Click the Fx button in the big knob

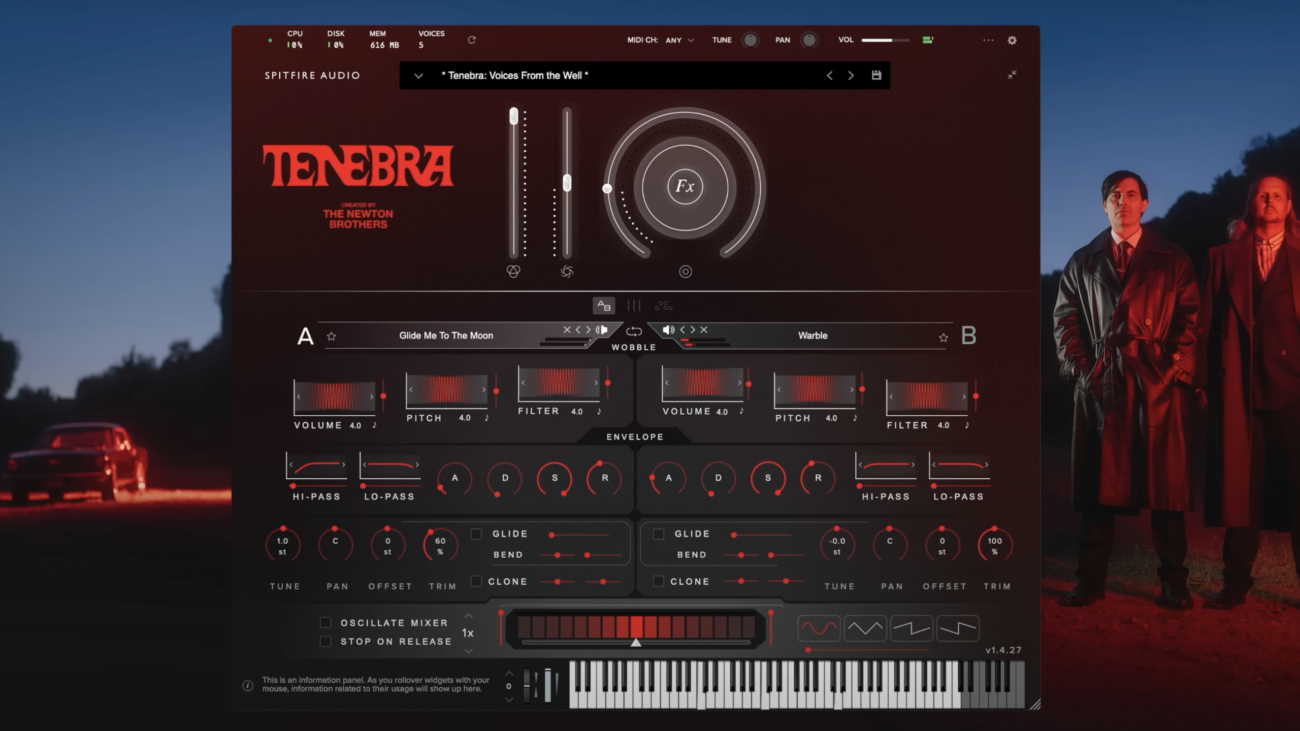click(x=684, y=186)
